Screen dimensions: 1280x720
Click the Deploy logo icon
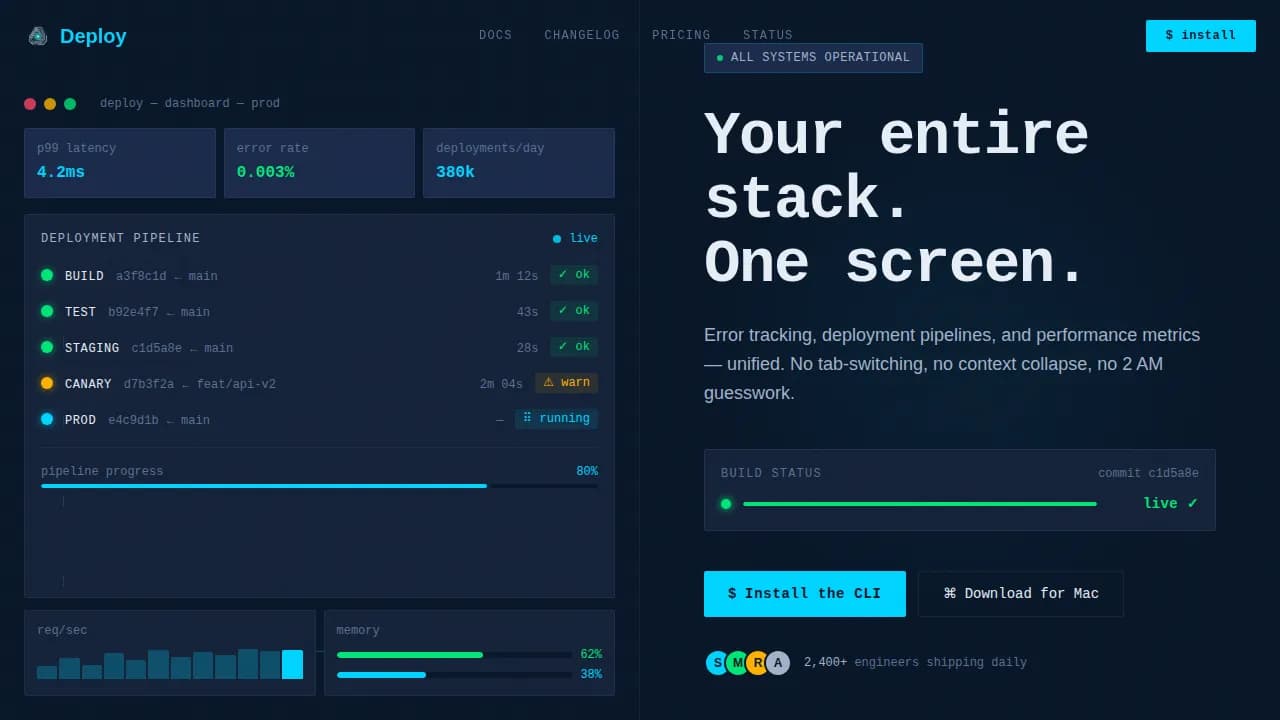(x=38, y=36)
